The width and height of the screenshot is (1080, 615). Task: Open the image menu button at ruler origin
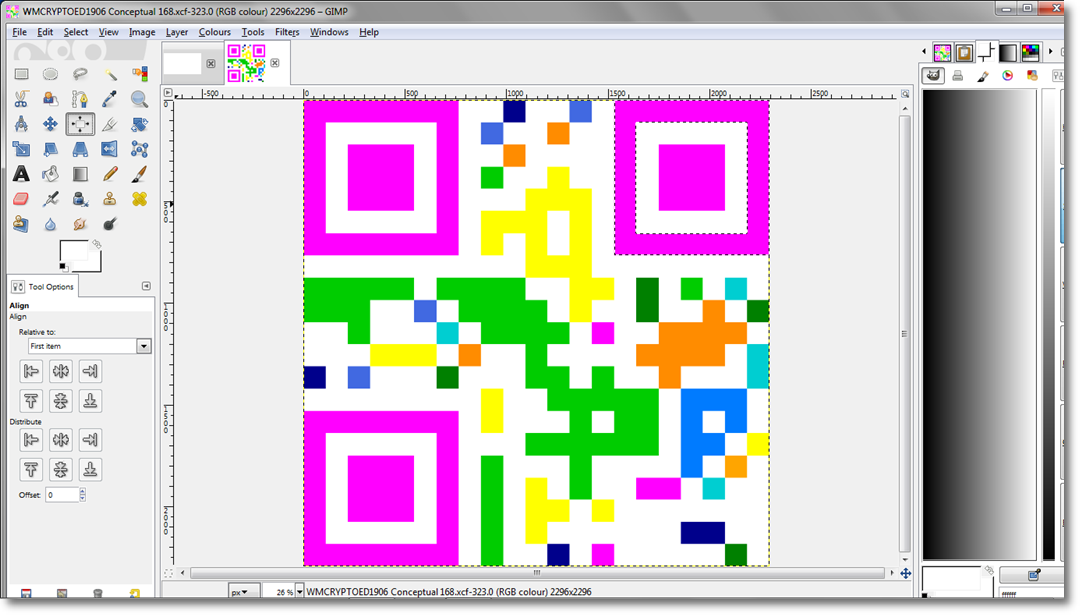coord(168,93)
